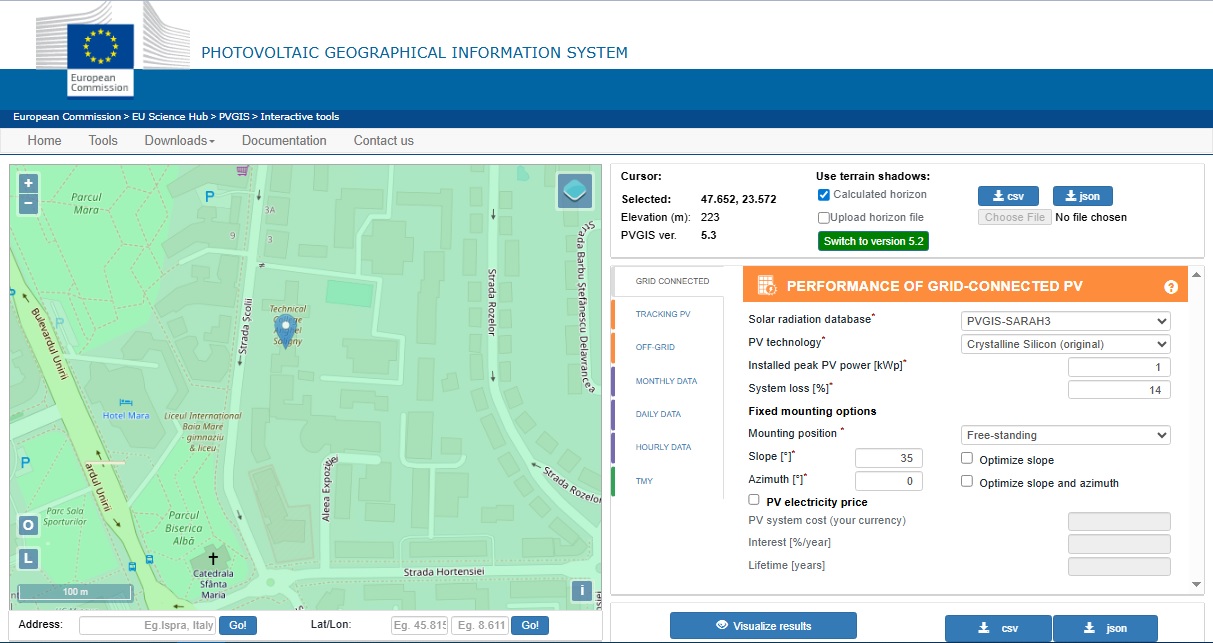Enable Upload horizon file checkbox
The height and width of the screenshot is (643, 1213).
[824, 217]
